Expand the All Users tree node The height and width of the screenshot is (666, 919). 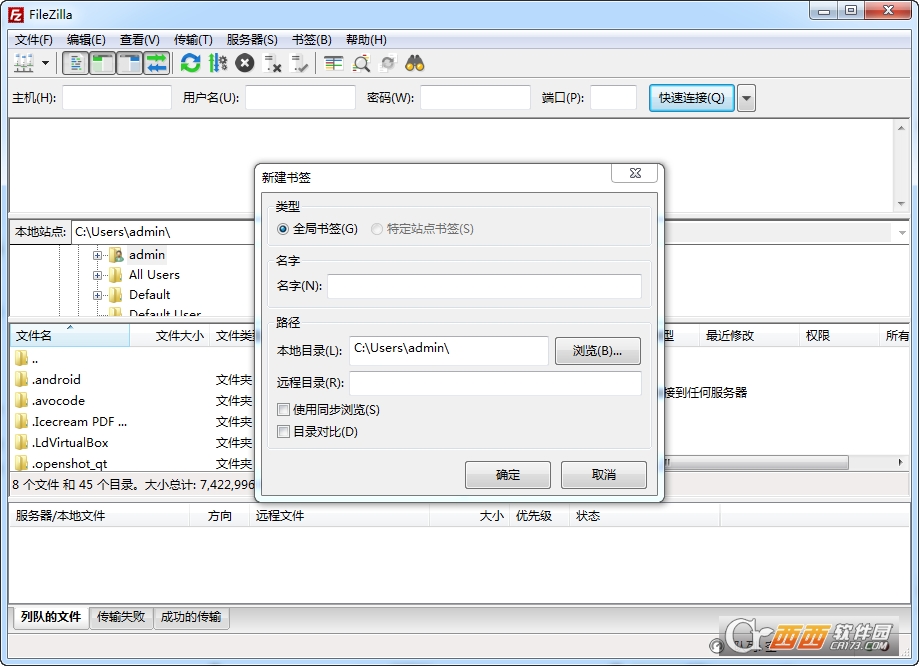(97, 275)
